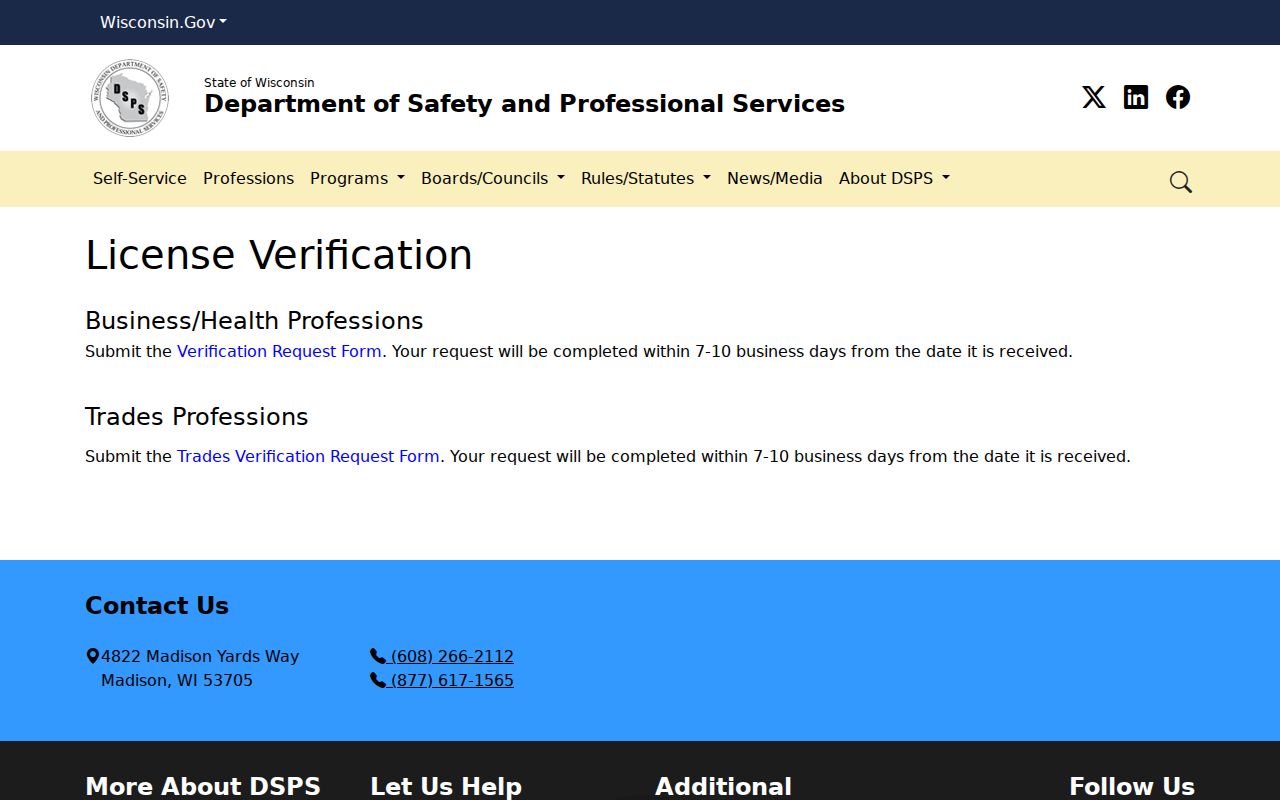Expand the About DSPS menu
This screenshot has width=1280, height=800.
[894, 178]
